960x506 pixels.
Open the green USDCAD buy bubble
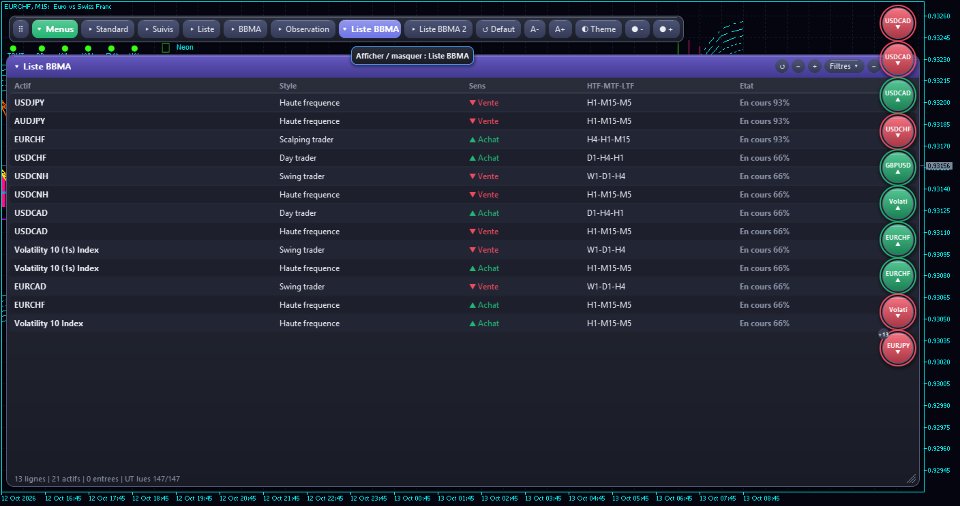coord(898,94)
